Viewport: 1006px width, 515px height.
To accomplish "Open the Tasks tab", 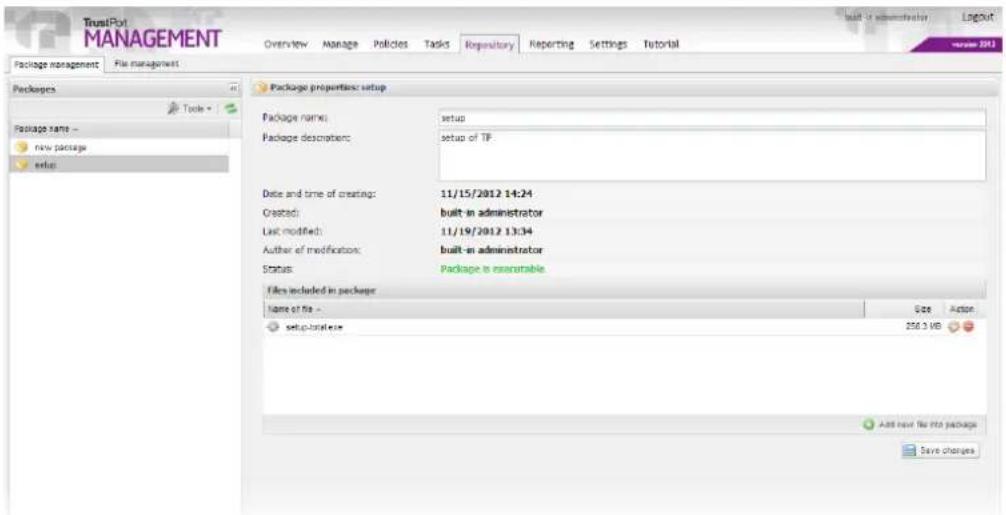I will tap(437, 44).
